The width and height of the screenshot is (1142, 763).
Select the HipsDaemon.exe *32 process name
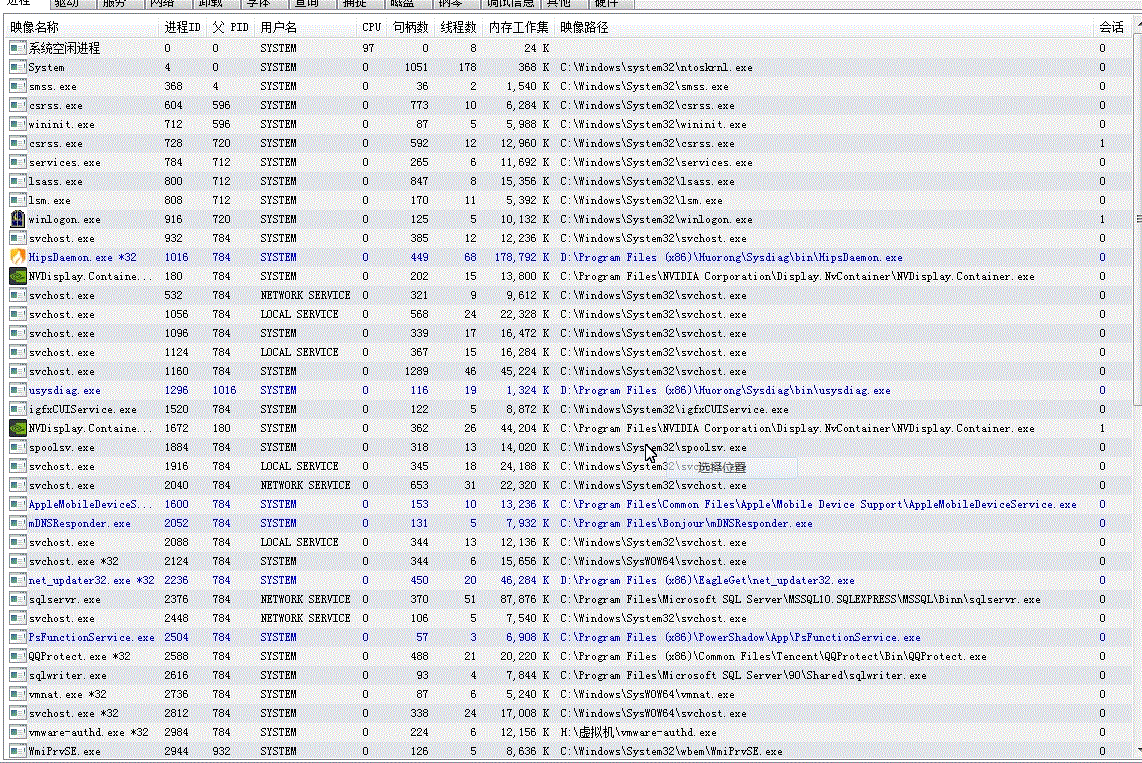point(82,257)
